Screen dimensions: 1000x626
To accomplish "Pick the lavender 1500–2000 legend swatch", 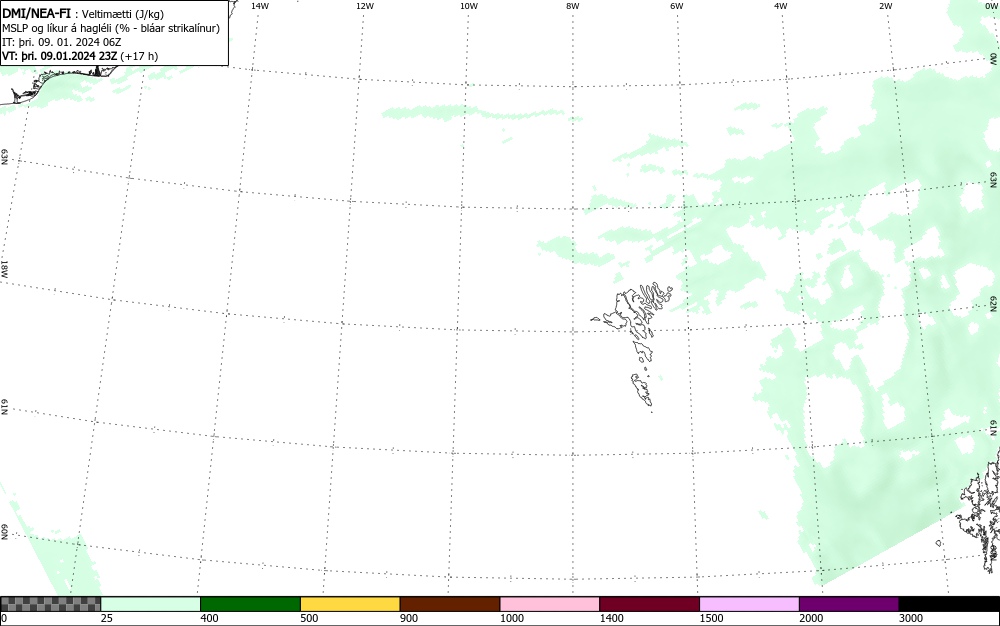I will pyautogui.click(x=749, y=604).
